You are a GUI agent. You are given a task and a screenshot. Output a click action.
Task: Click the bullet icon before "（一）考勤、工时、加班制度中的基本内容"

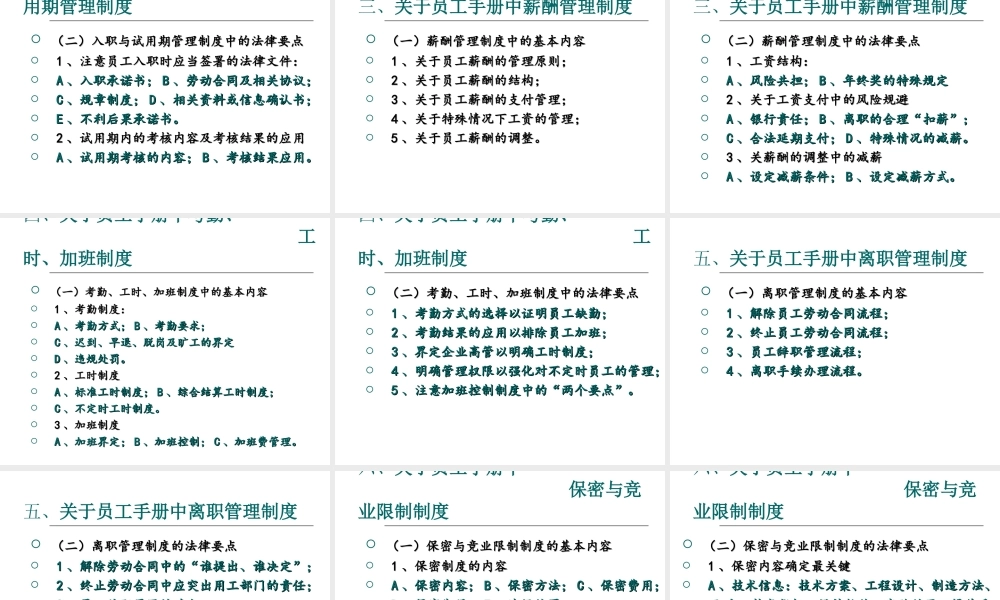pos(37,292)
